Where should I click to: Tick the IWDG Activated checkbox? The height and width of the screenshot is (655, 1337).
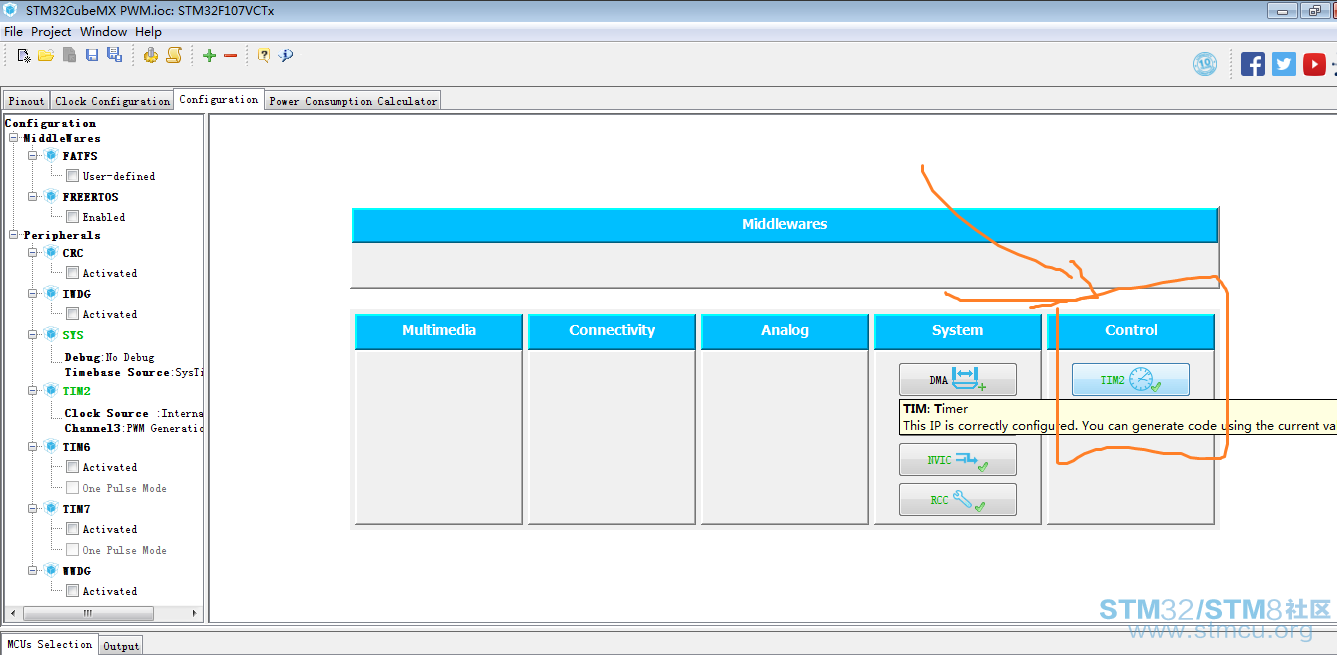(x=73, y=314)
